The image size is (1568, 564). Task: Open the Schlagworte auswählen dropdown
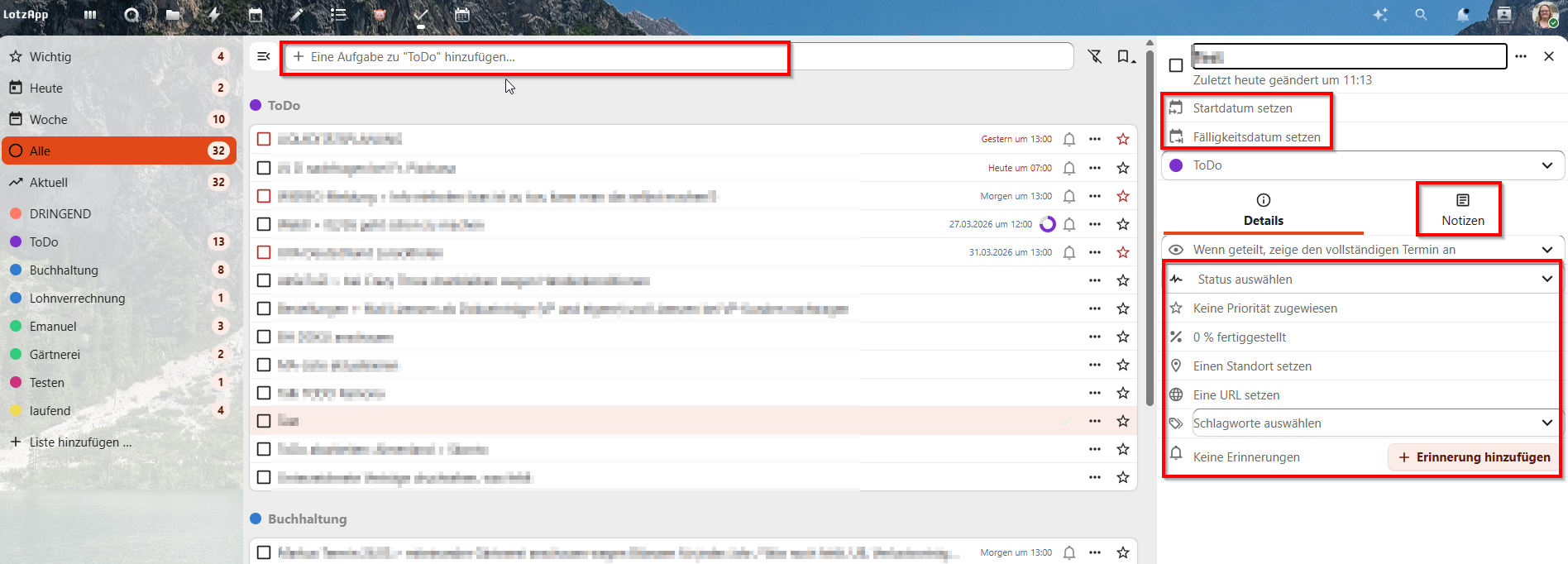1373,423
